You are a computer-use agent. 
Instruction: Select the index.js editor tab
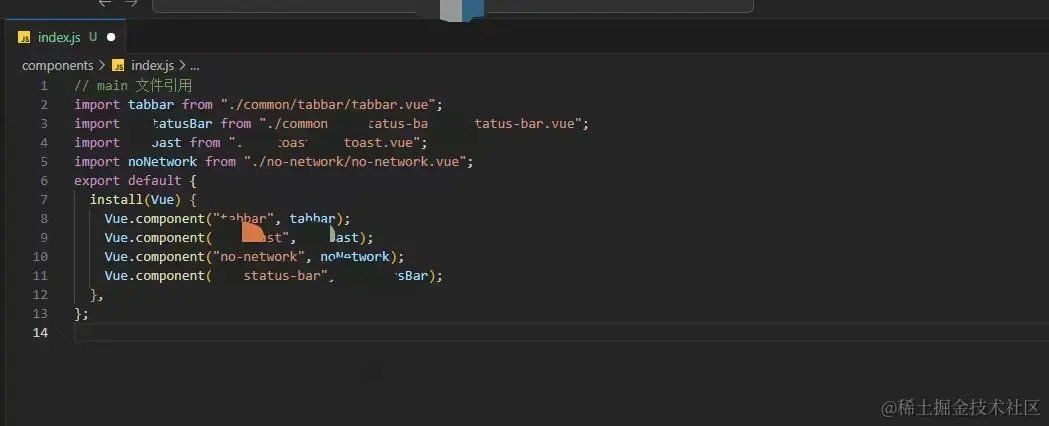(65, 37)
